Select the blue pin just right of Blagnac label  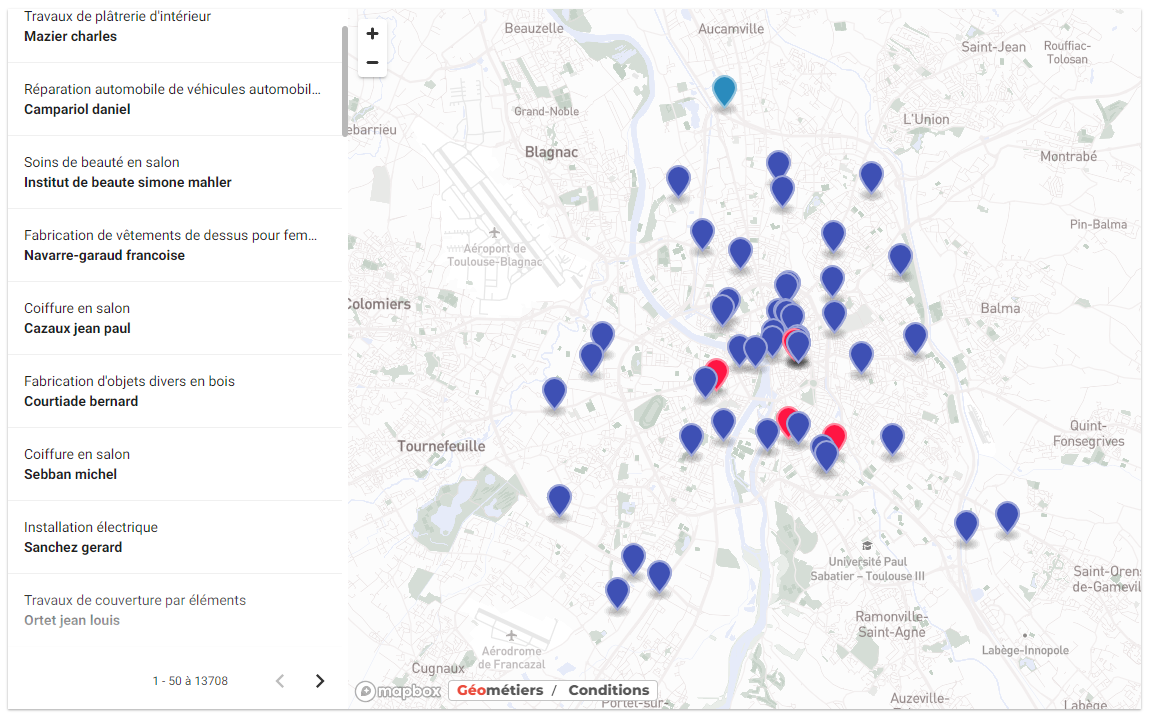click(678, 180)
